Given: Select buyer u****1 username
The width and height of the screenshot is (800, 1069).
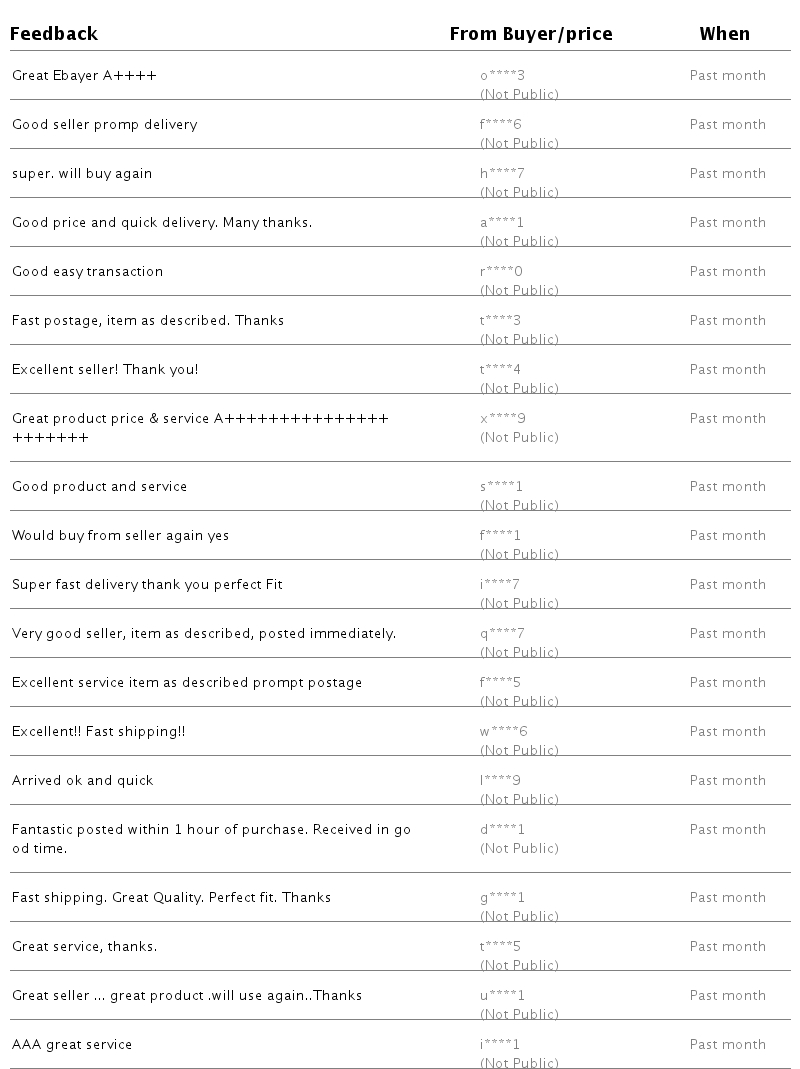Looking at the screenshot, I should [502, 995].
